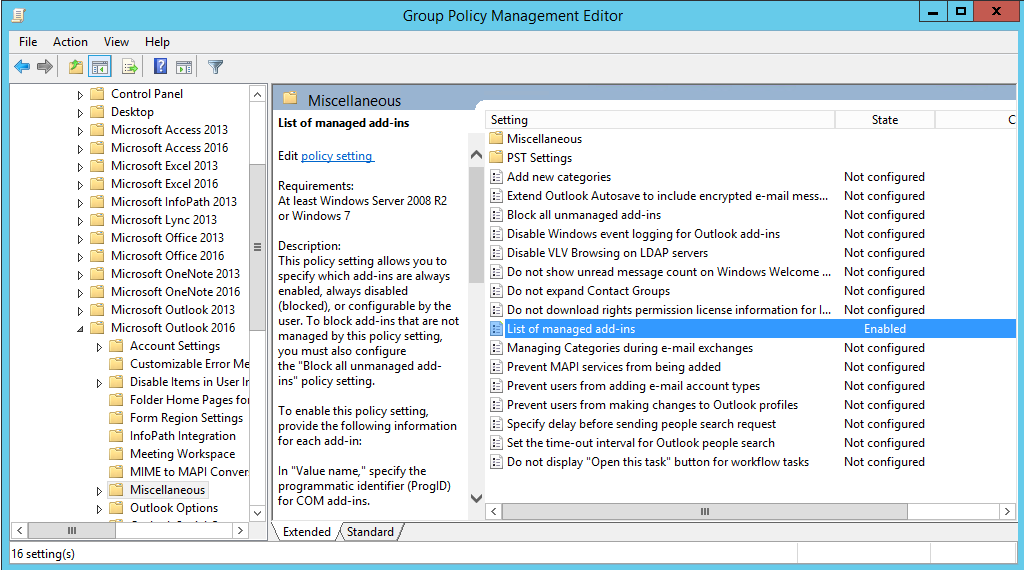The width and height of the screenshot is (1024, 570).
Task: Click the folder icon next to Meeting Workspace
Action: [116, 454]
